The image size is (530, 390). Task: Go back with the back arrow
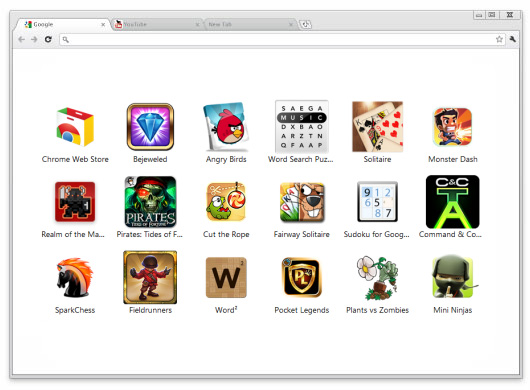22,40
